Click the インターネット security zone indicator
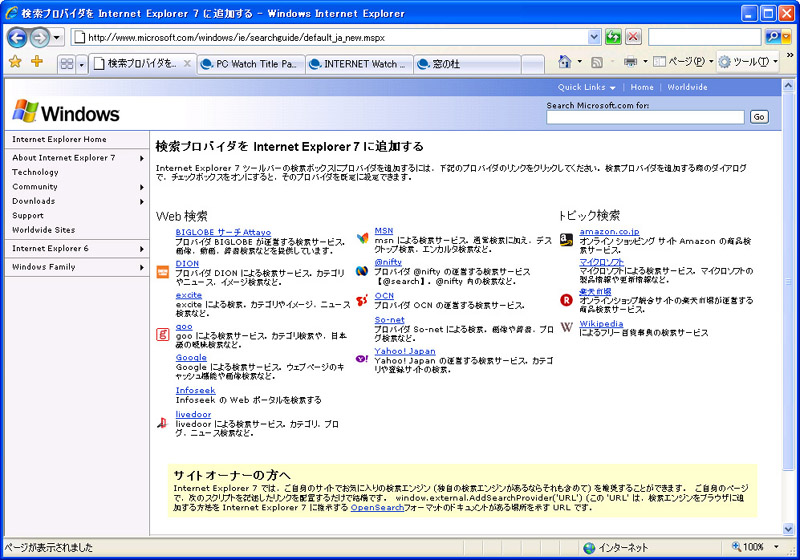 [x=615, y=547]
